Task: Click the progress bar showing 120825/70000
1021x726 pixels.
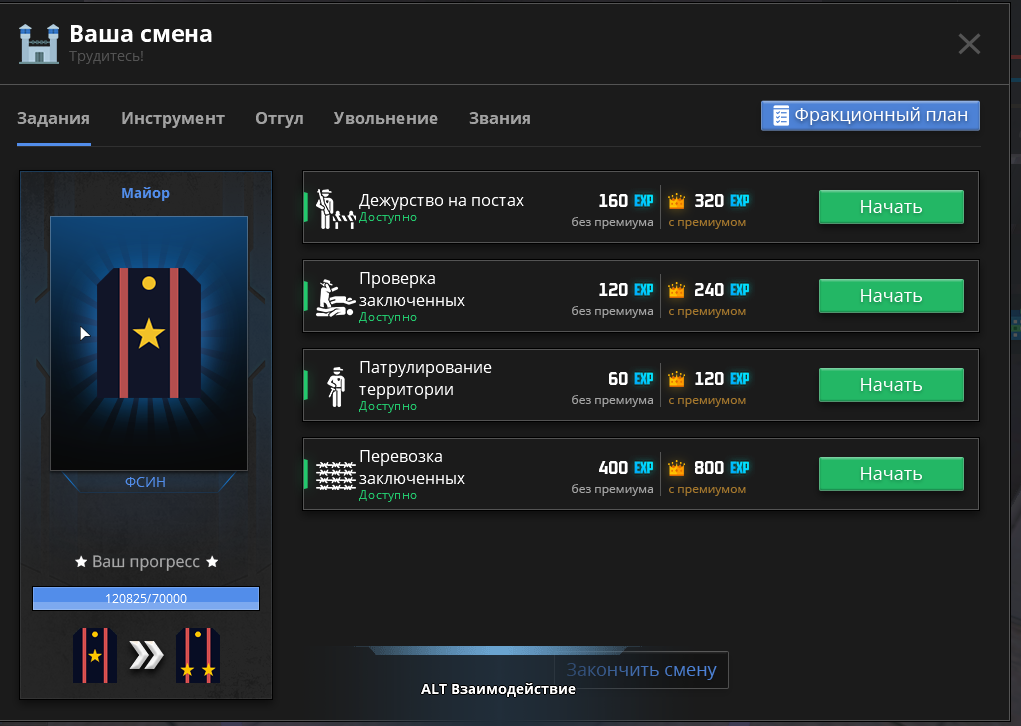Action: (x=146, y=599)
